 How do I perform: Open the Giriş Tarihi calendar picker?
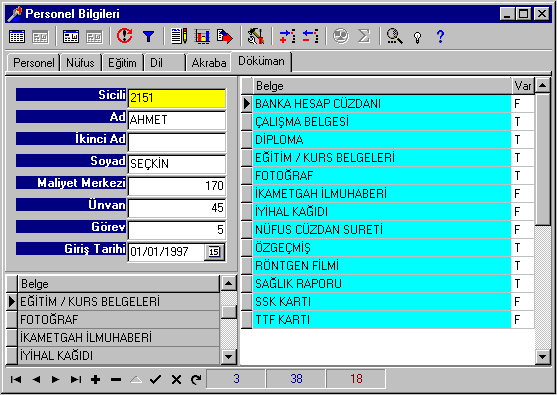coord(214,252)
